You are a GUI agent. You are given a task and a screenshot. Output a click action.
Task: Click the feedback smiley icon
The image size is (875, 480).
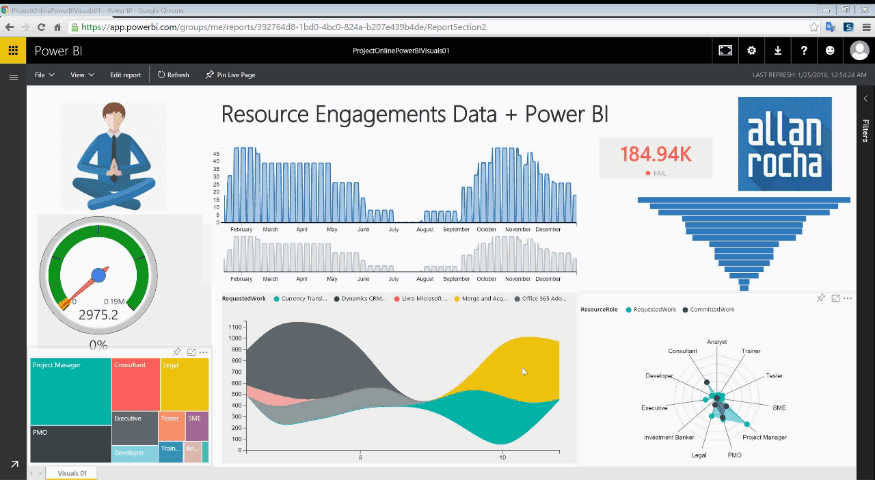point(830,50)
